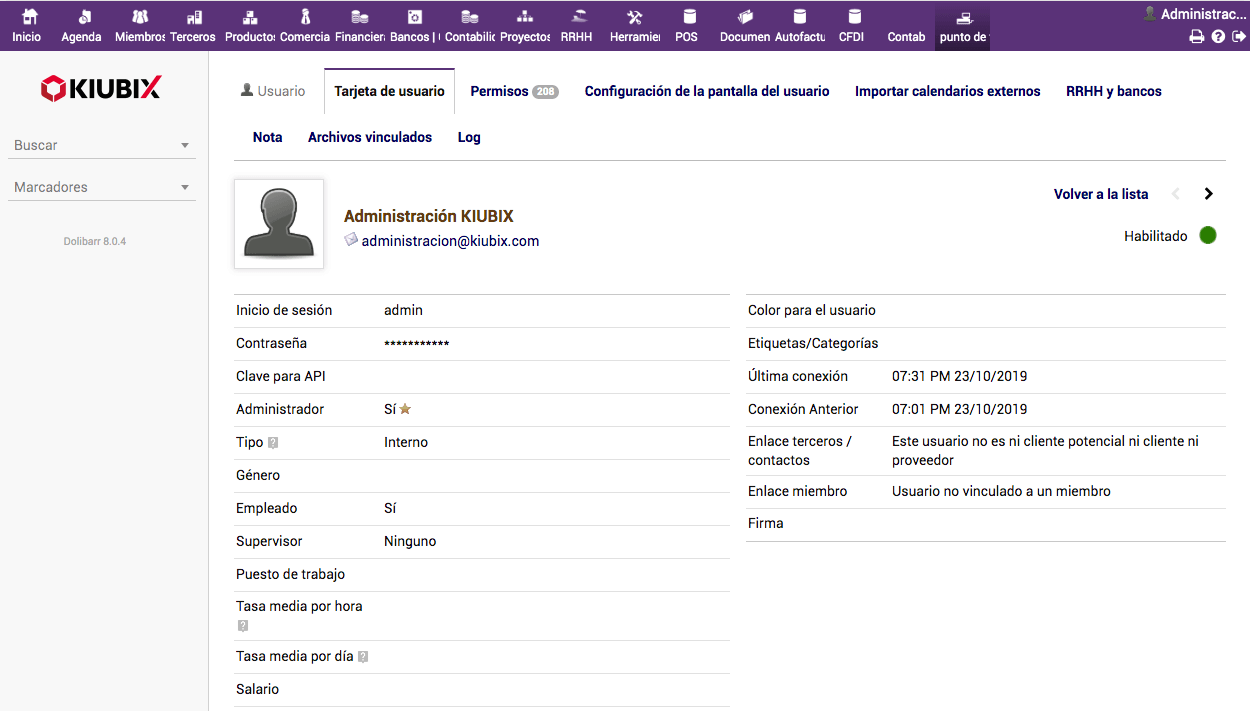Open the Administrador user menu at top right
The width and height of the screenshot is (1250, 711).
tap(1195, 14)
